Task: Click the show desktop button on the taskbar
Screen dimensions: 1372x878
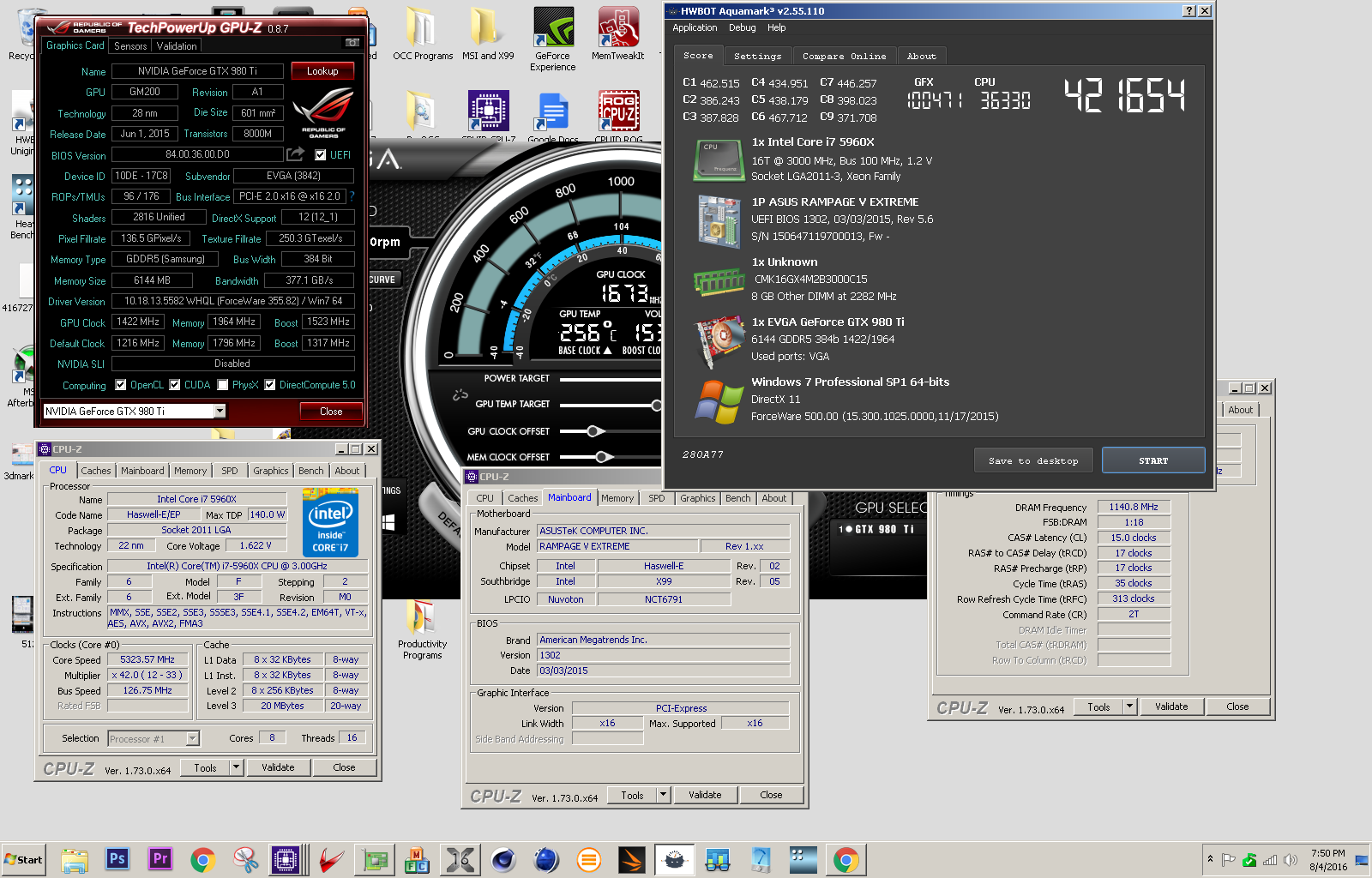Action: click(1362, 859)
